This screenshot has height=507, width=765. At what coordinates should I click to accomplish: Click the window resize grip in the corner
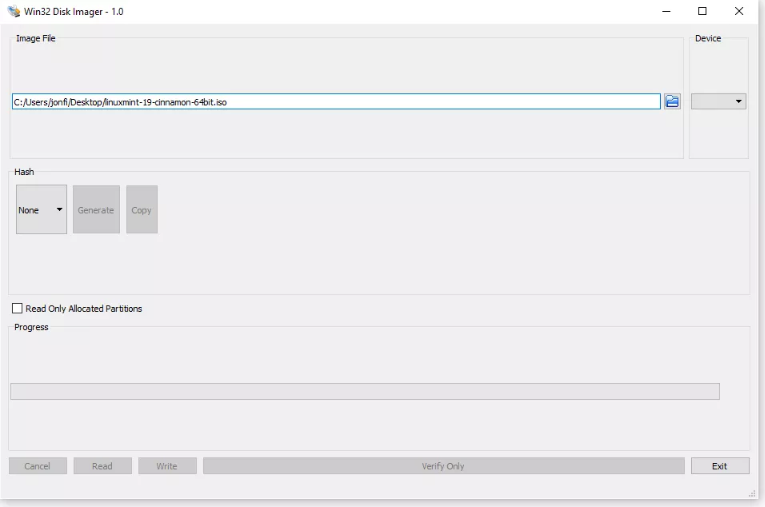pyautogui.click(x=752, y=494)
